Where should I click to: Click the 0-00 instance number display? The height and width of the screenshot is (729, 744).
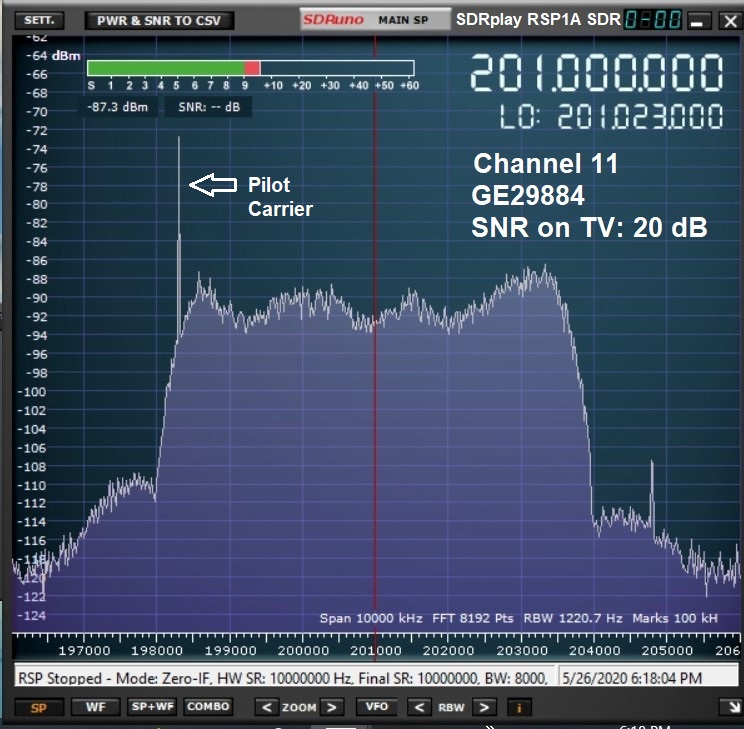[653, 20]
